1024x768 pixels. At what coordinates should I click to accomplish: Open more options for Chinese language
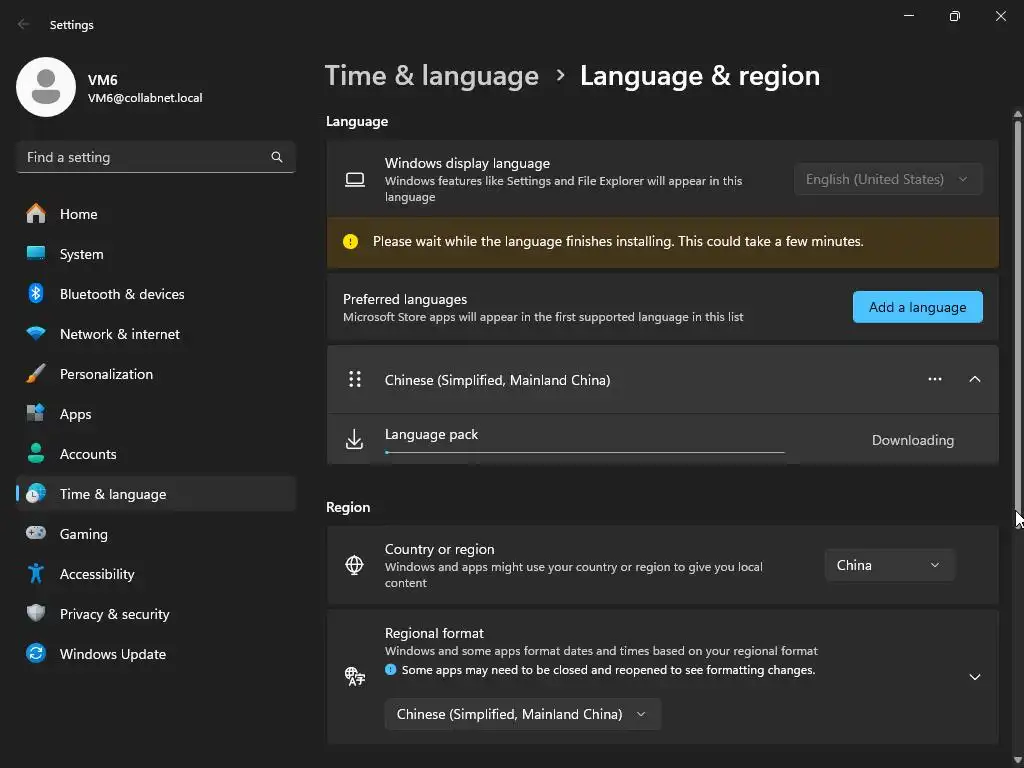click(935, 380)
